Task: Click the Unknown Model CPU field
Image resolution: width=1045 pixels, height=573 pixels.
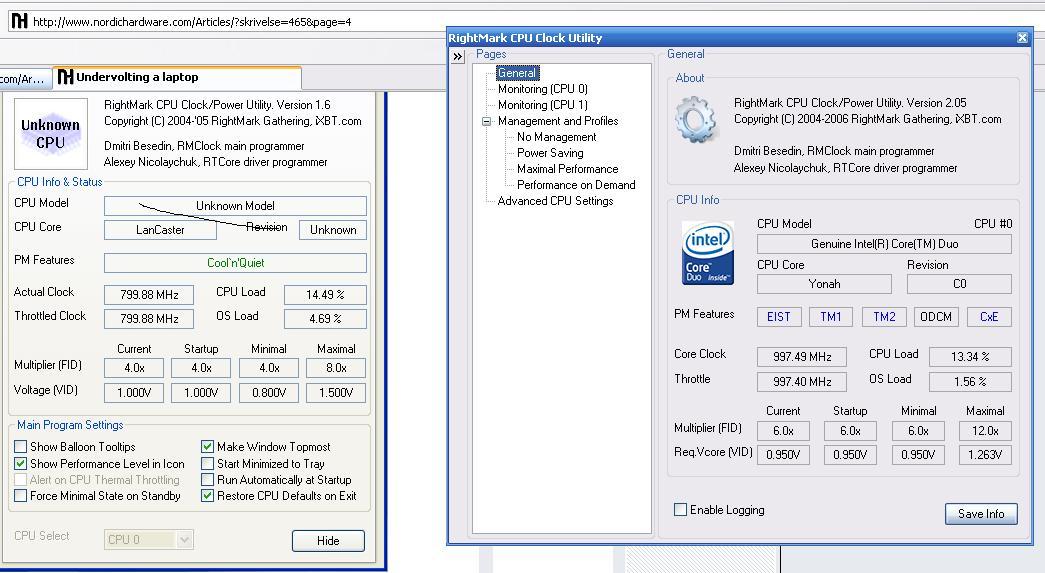Action: (x=235, y=206)
